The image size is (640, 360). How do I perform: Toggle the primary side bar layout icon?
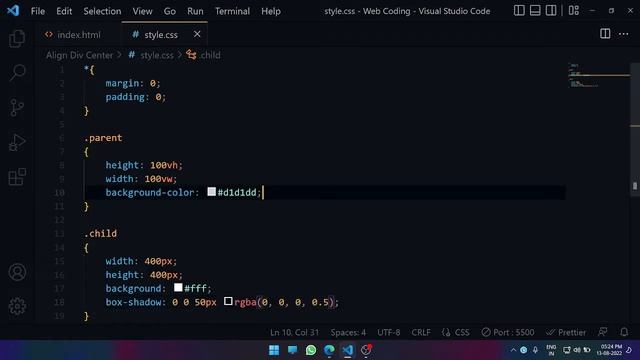tap(519, 10)
